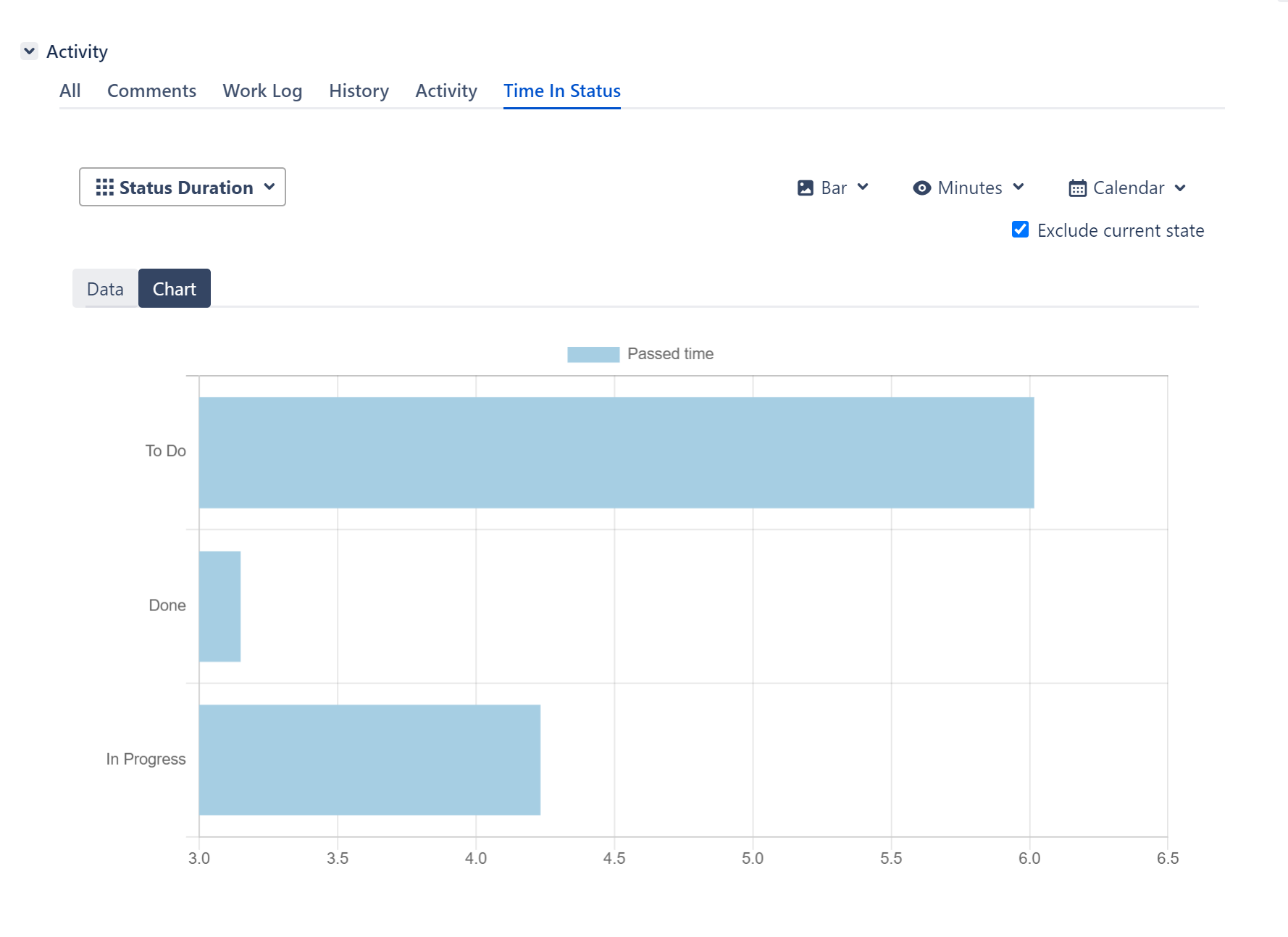1288x937 pixels.
Task: Select the History tab
Action: pos(359,91)
